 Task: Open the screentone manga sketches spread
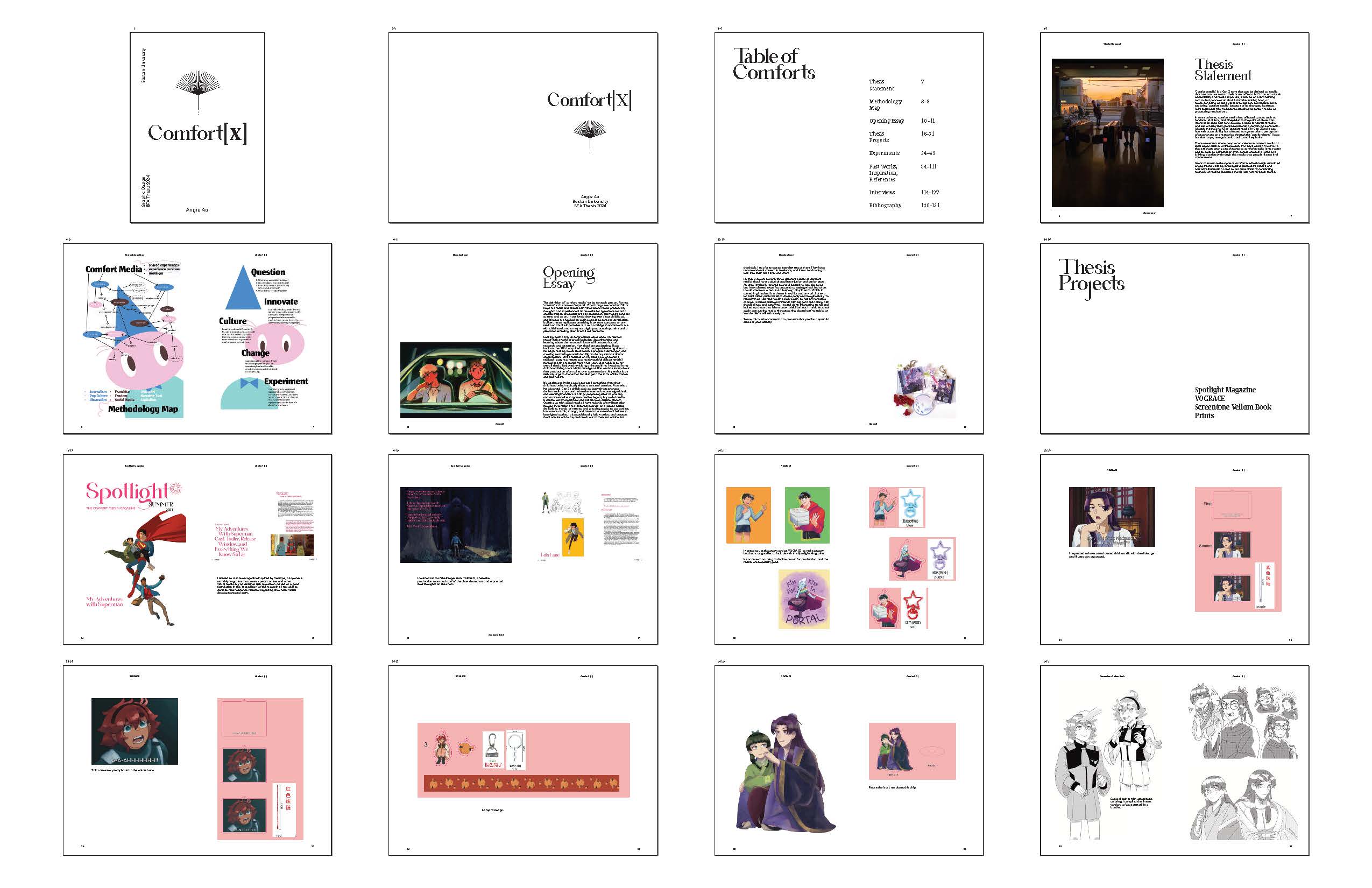(1174, 760)
